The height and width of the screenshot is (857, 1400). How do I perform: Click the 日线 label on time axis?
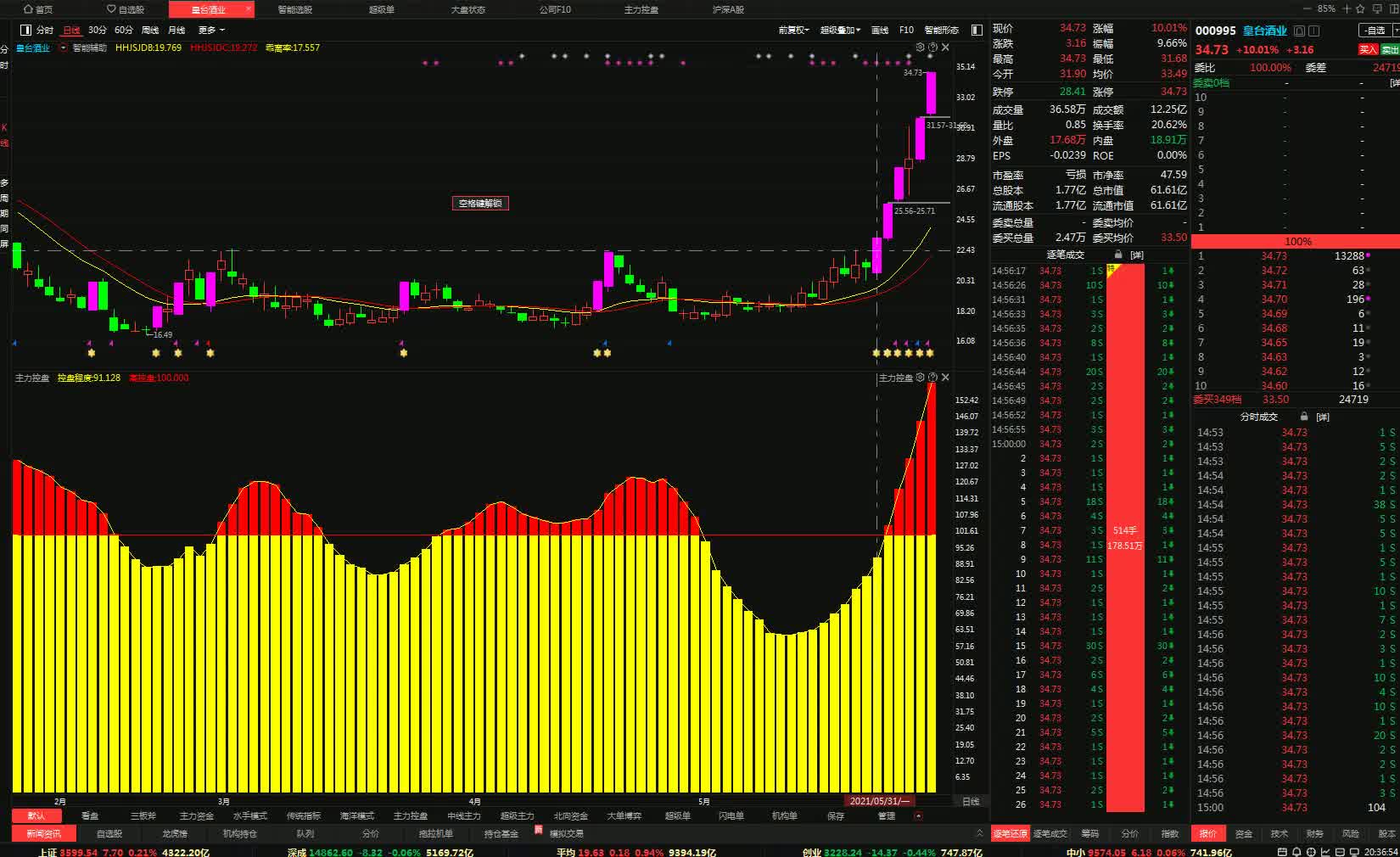pyautogui.click(x=971, y=801)
